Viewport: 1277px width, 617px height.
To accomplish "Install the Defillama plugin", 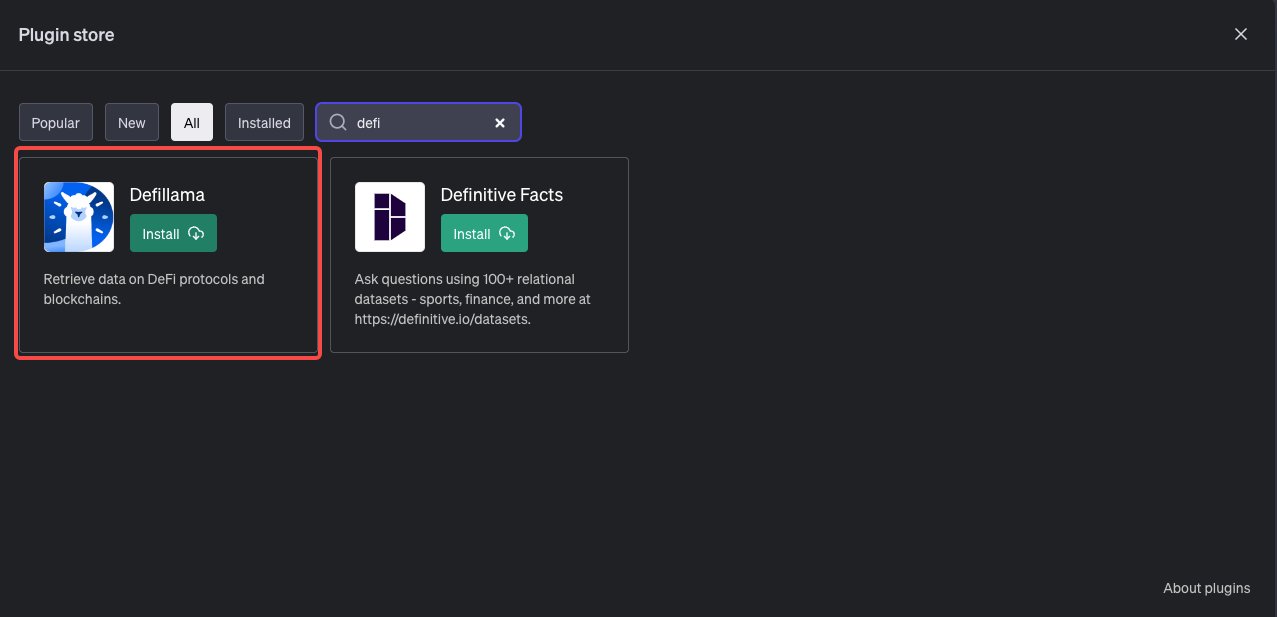I will tap(173, 234).
